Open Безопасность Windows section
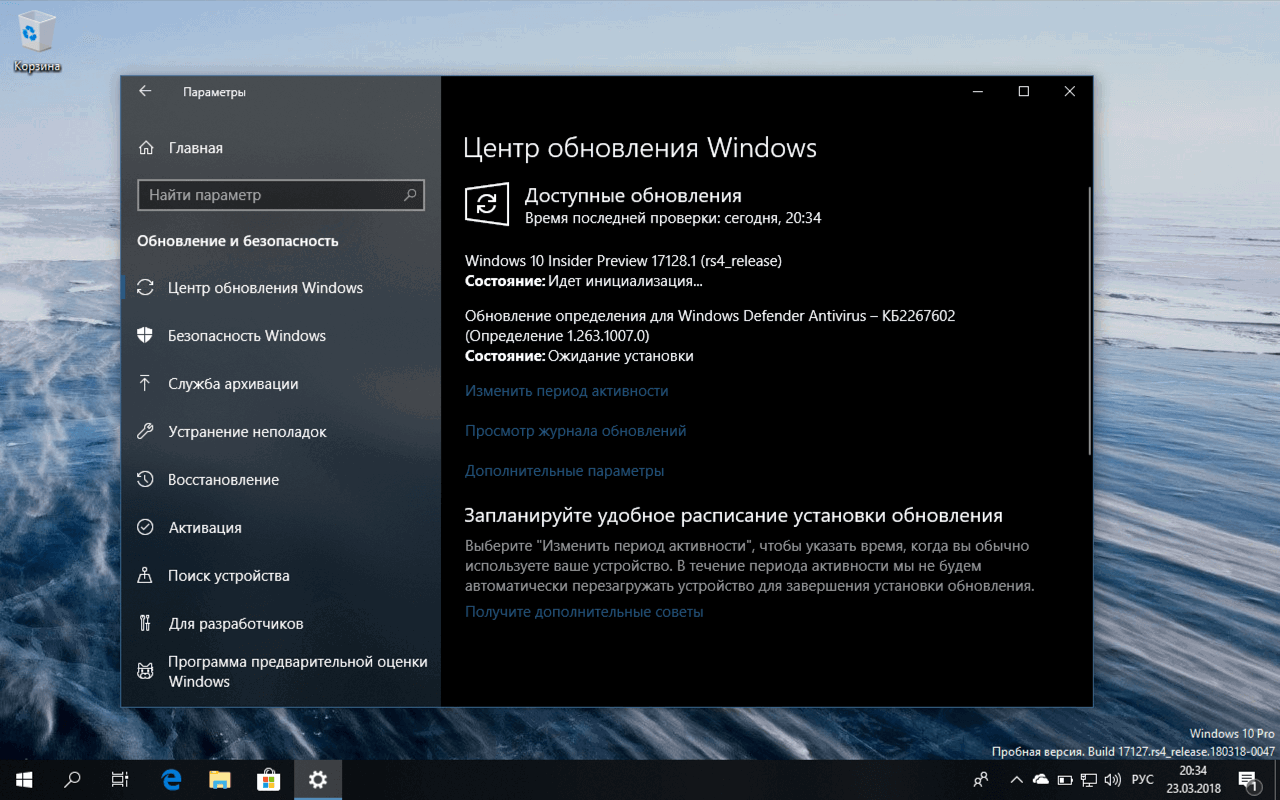This screenshot has height=800, width=1280. [281, 336]
